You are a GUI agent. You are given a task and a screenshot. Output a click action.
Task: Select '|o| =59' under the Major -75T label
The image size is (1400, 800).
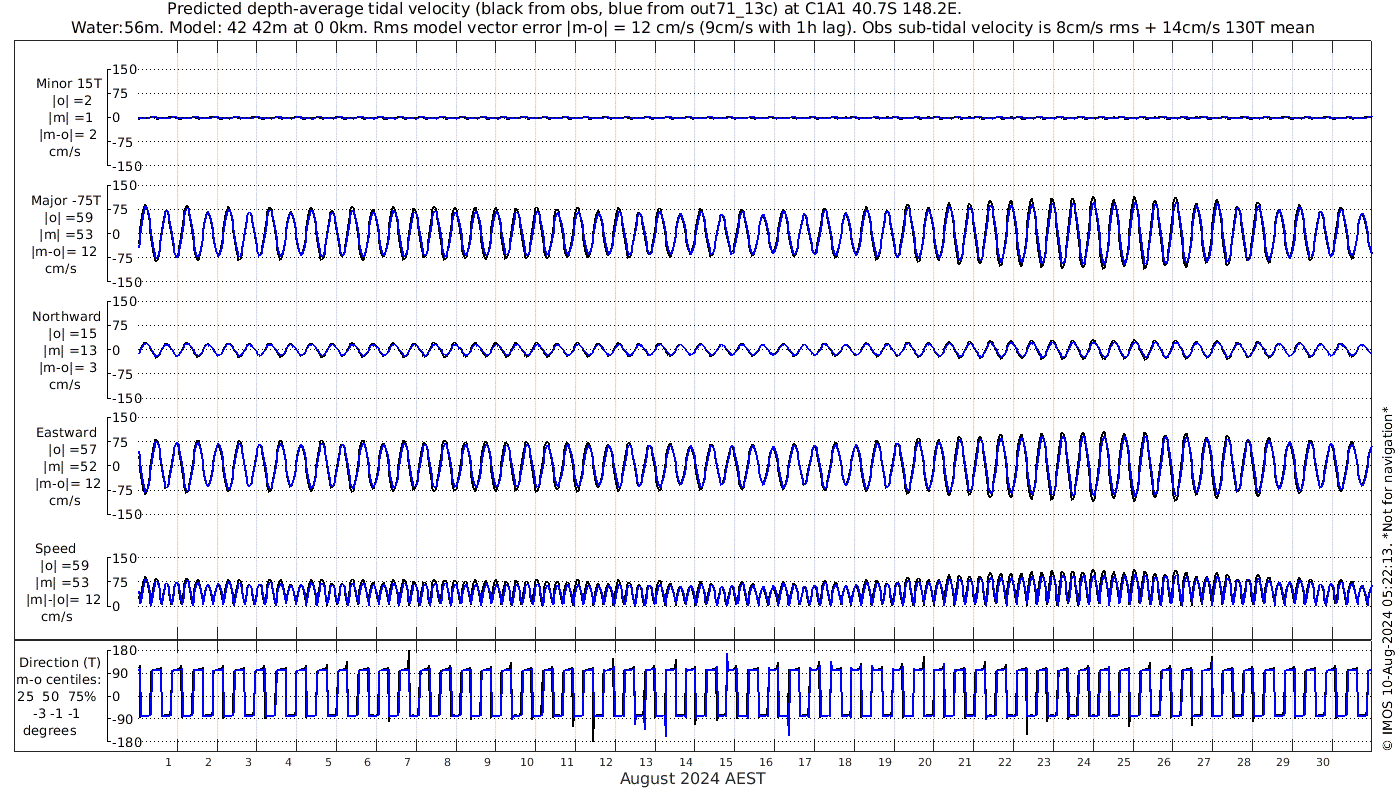click(68, 218)
